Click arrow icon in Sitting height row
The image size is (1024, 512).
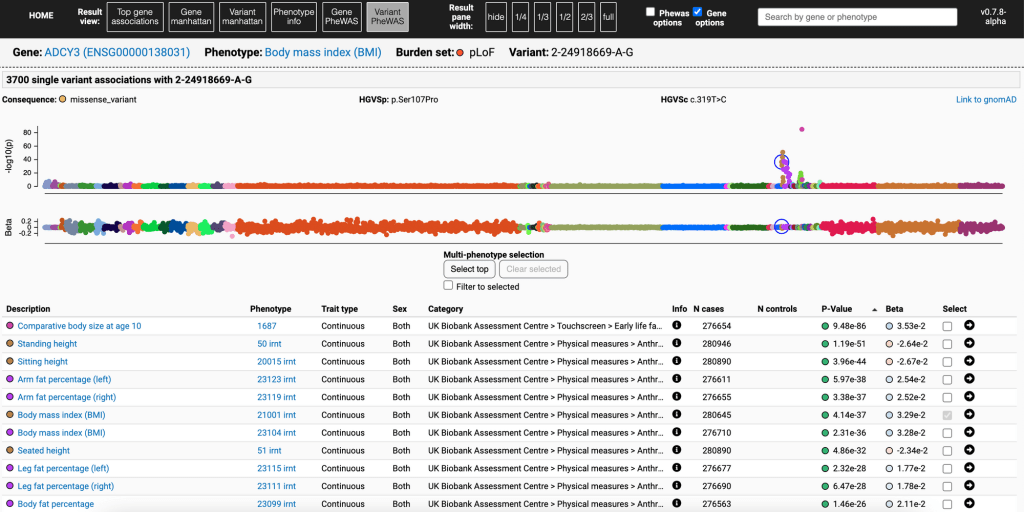[x=969, y=361]
